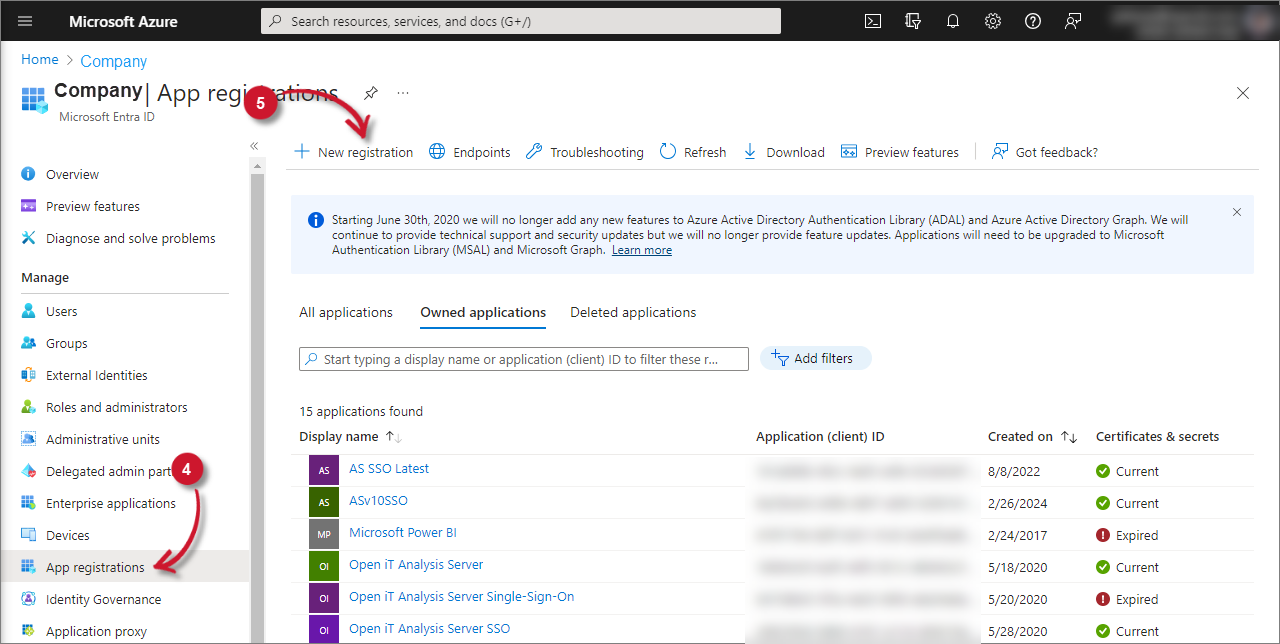Open the Learn more link about MSAL
This screenshot has width=1280, height=644.
coord(641,249)
